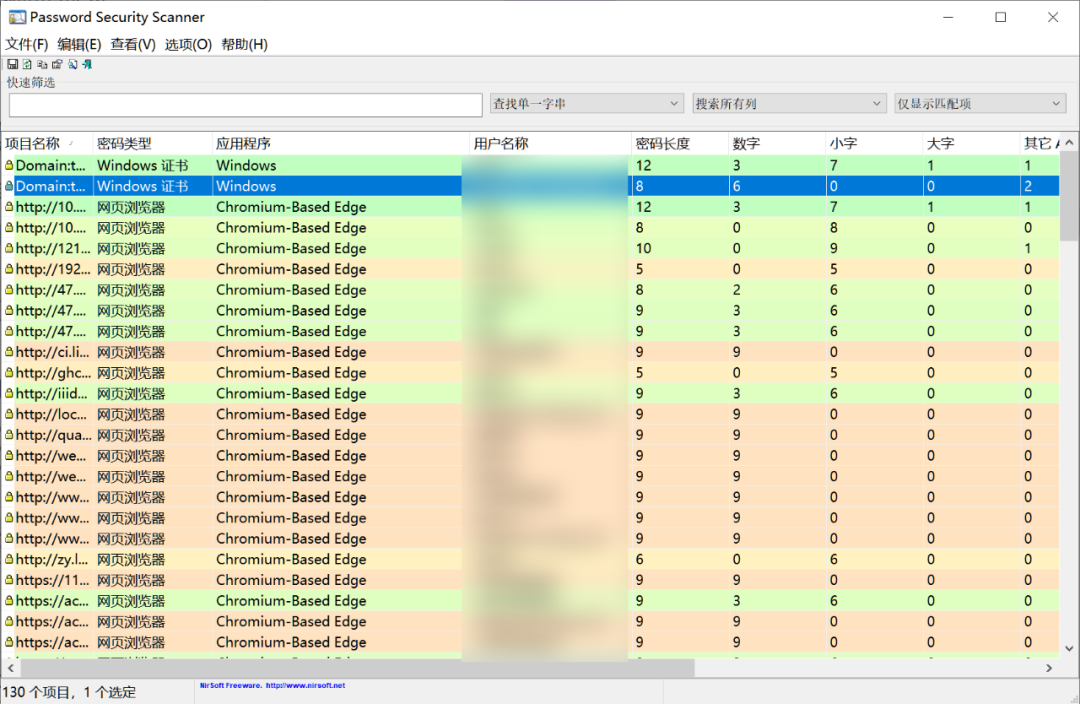Open the 文件(F) menu
1080x704 pixels.
click(27, 44)
